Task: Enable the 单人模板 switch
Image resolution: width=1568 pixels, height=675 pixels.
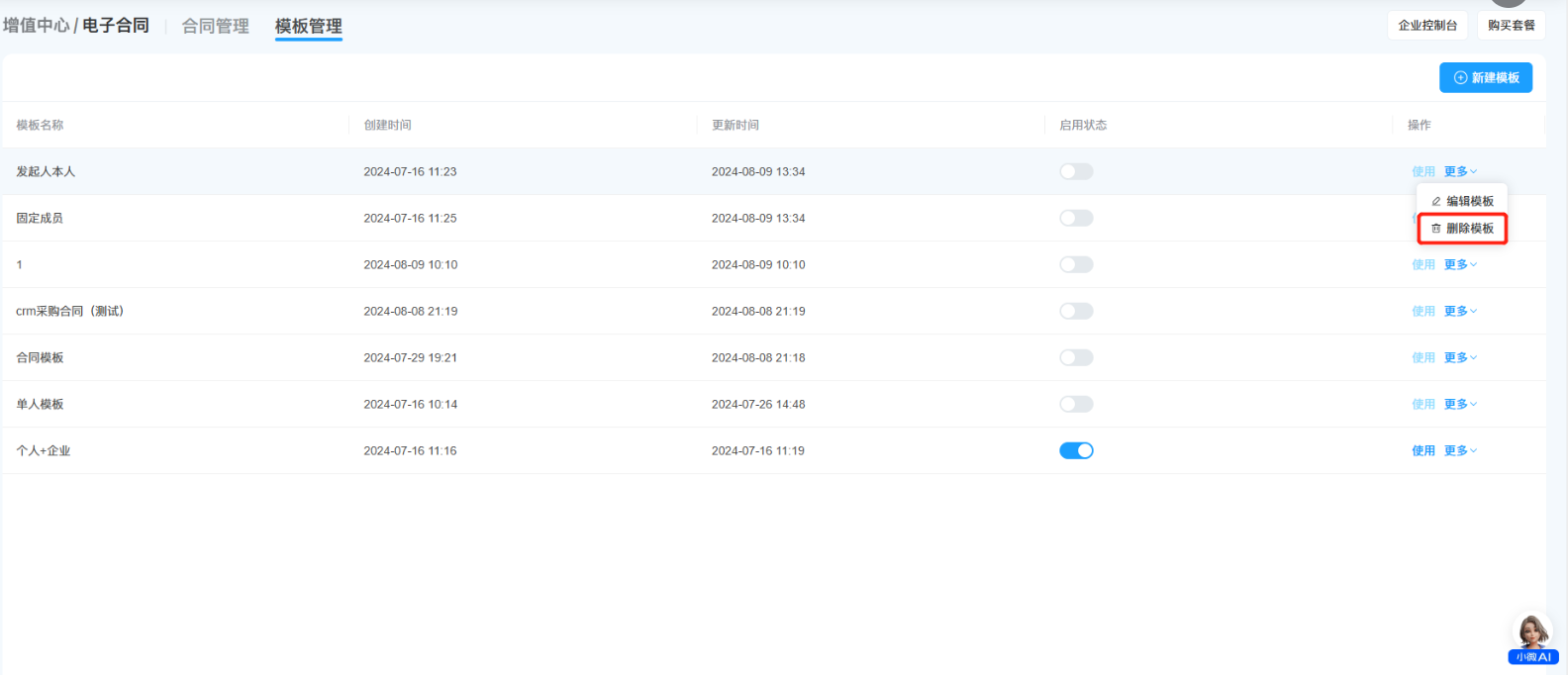Action: 1076,404
